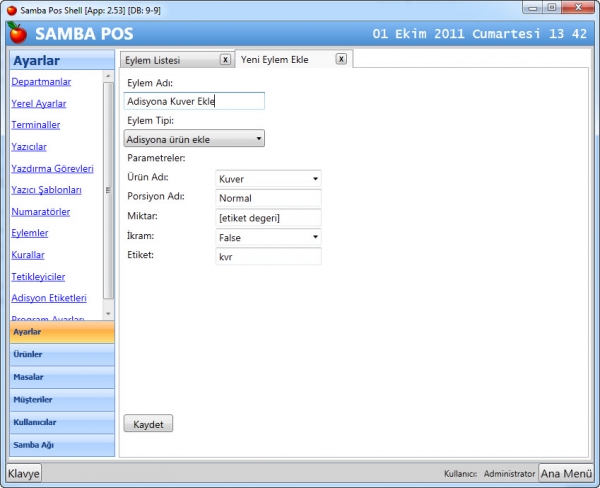Select the Ürünler navigation section
This screenshot has height=488, width=600.
62,354
